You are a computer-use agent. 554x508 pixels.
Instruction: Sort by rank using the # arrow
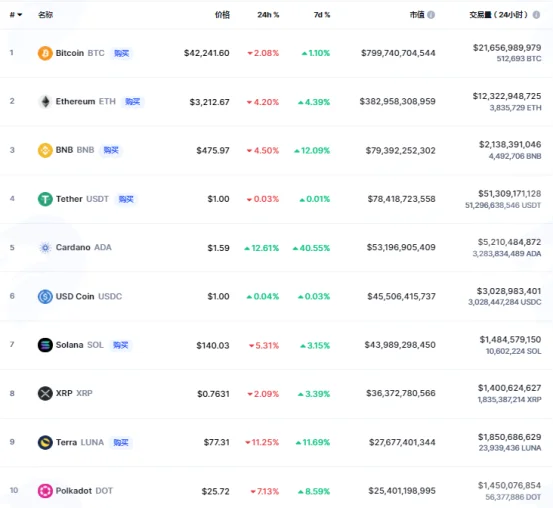[x=16, y=15]
